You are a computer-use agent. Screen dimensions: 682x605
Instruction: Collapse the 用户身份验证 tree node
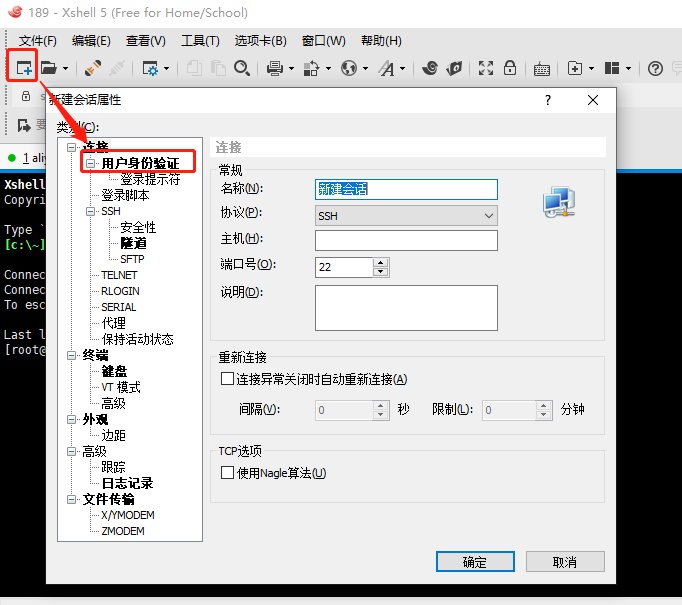click(x=90, y=164)
